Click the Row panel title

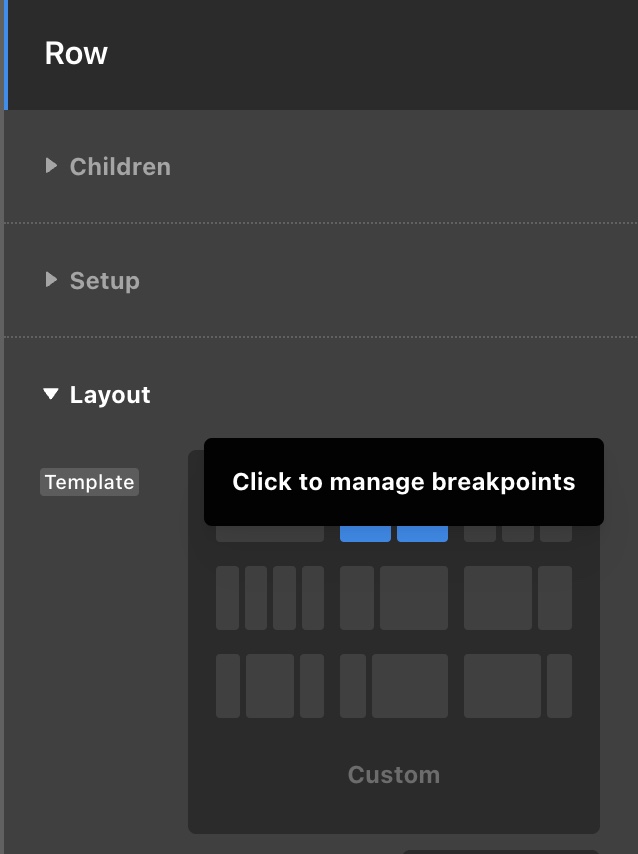[x=76, y=53]
